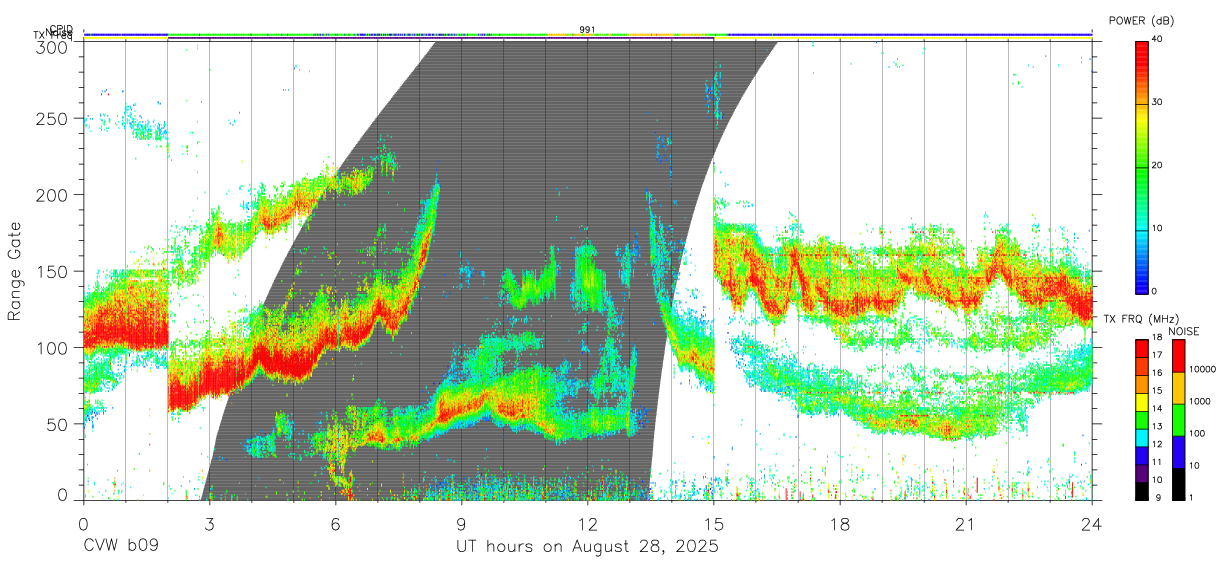Click the 30 tick on the power scale
The image size is (1228, 567).
[1157, 103]
